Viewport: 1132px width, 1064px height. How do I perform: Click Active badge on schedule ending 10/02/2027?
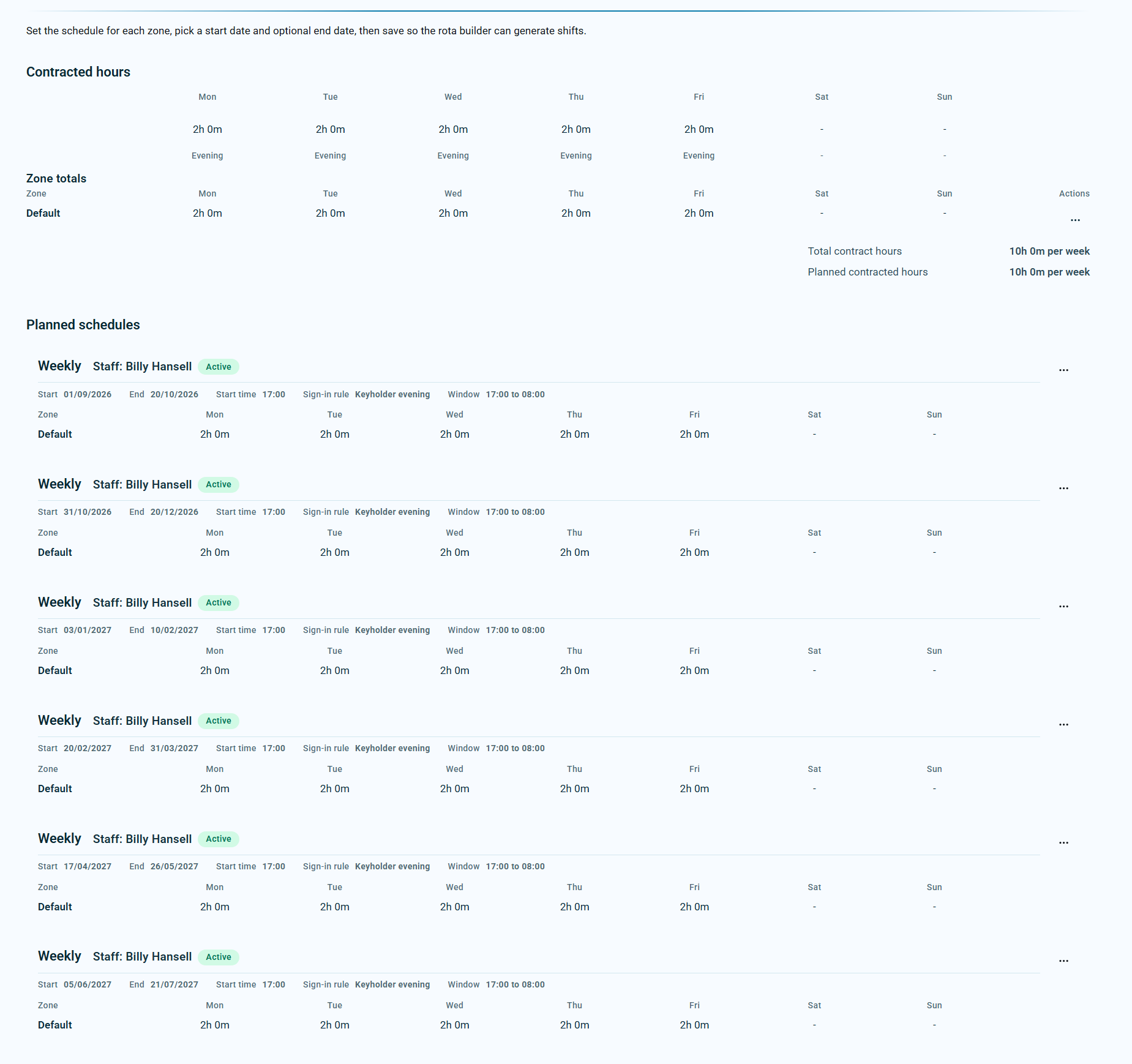click(x=219, y=602)
